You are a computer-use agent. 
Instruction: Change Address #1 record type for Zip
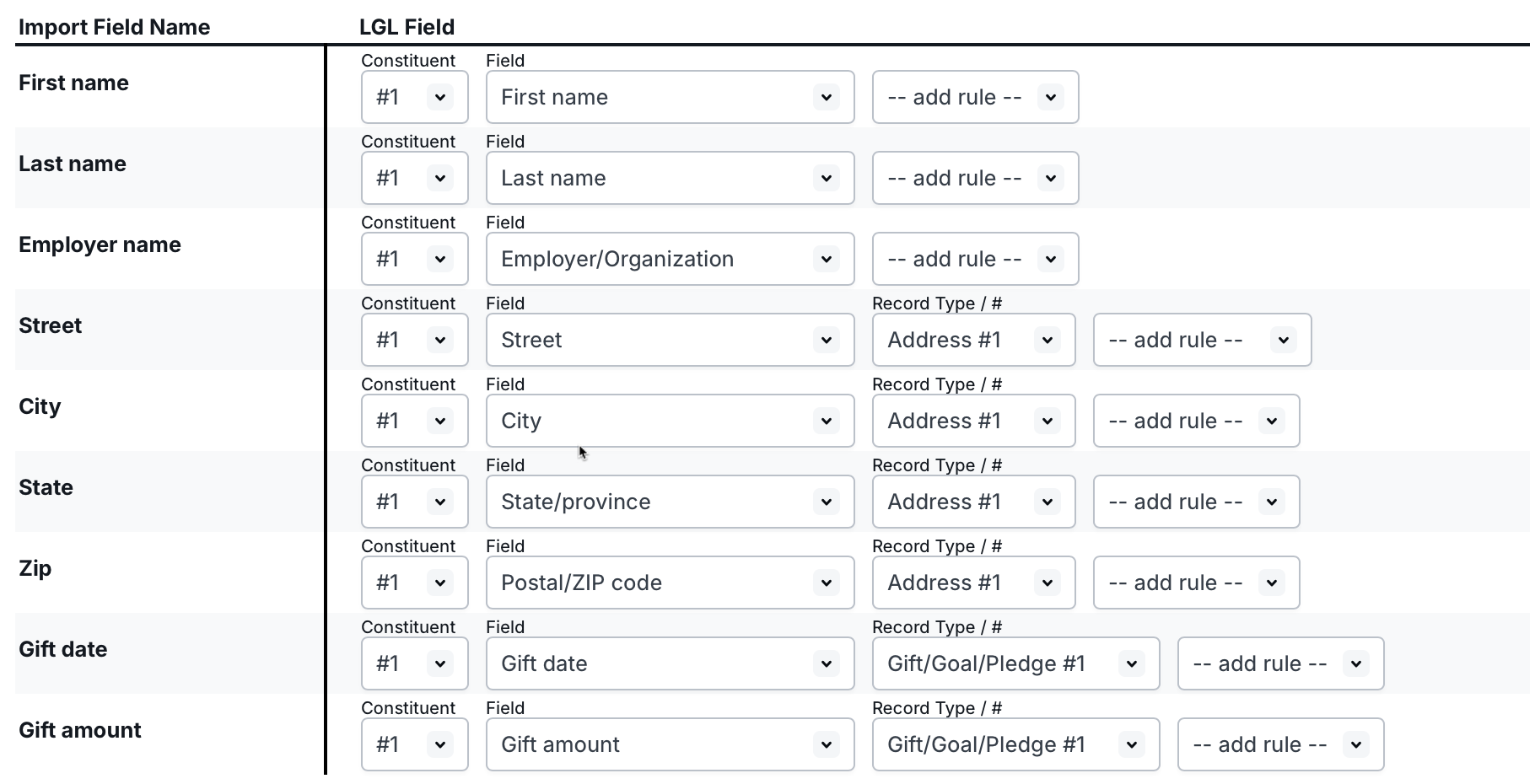pos(973,583)
